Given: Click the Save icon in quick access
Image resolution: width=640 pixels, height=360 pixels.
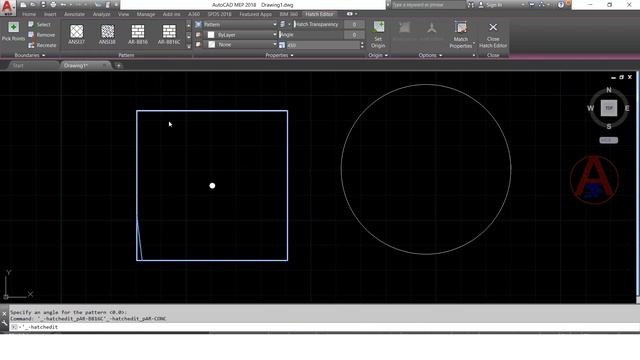Looking at the screenshot, I should pos(43,5).
